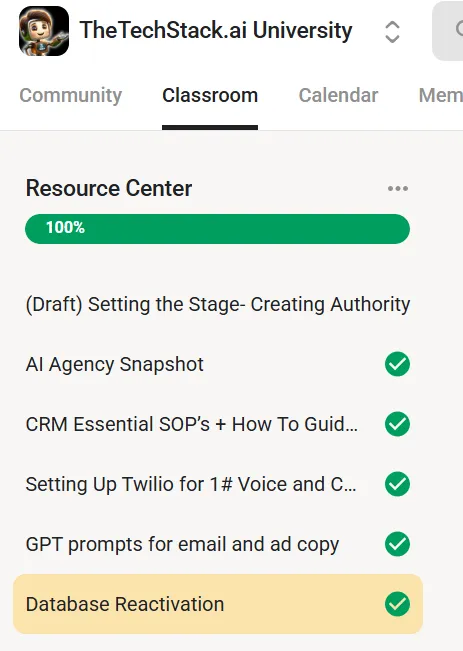
Task: Select the Classroom tab
Action: click(210, 95)
